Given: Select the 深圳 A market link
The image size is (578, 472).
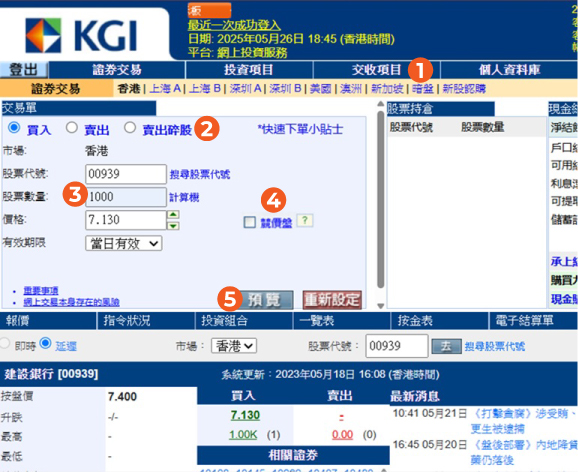Looking at the screenshot, I should [x=246, y=88].
